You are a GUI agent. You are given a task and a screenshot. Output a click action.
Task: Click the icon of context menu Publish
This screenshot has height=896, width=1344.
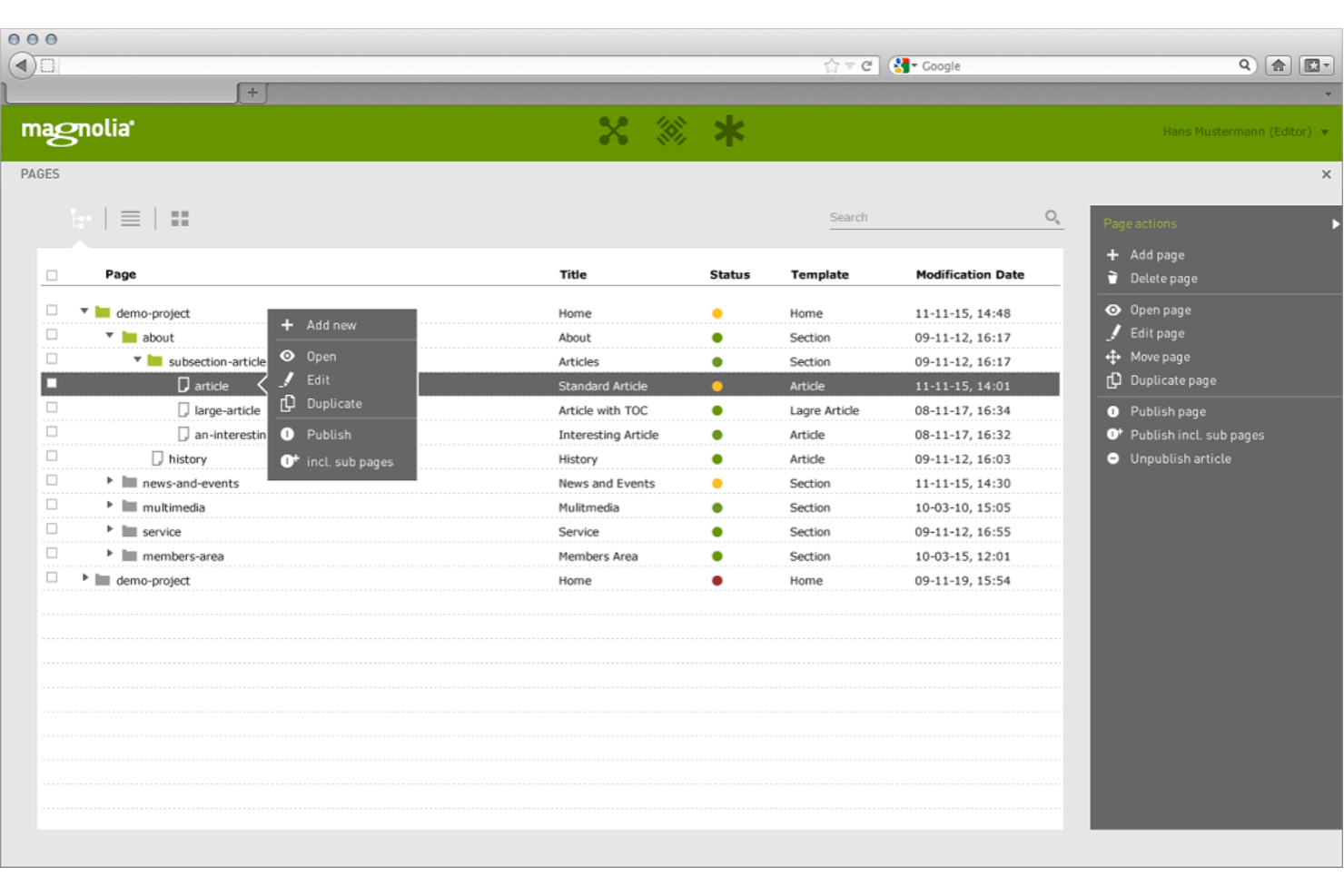pyautogui.click(x=287, y=434)
